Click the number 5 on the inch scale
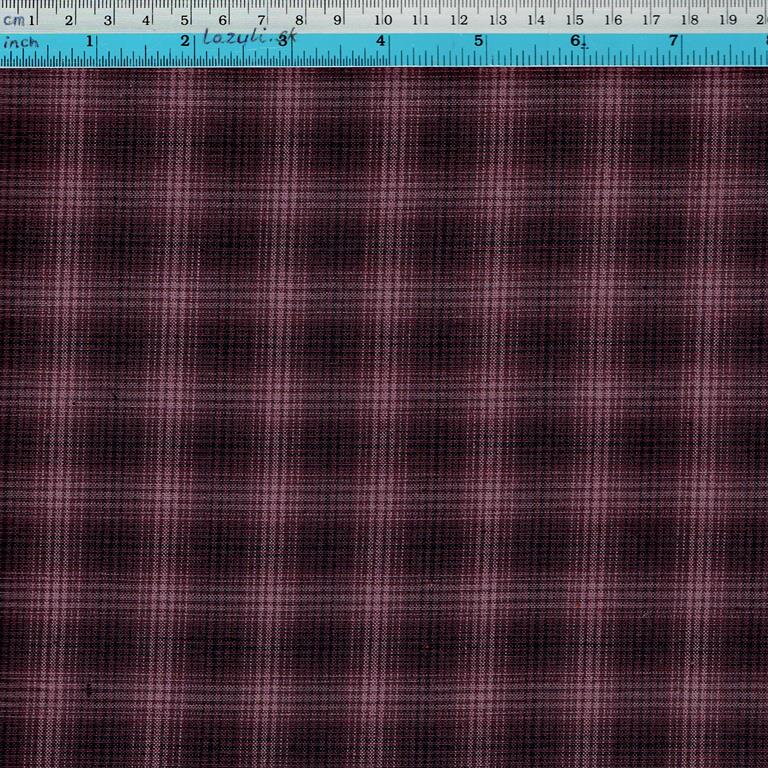The height and width of the screenshot is (768, 768). click(x=478, y=41)
